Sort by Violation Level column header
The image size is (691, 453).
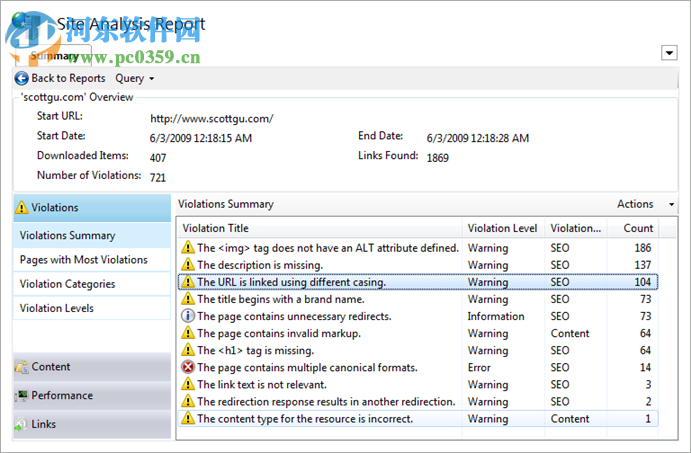tap(503, 228)
